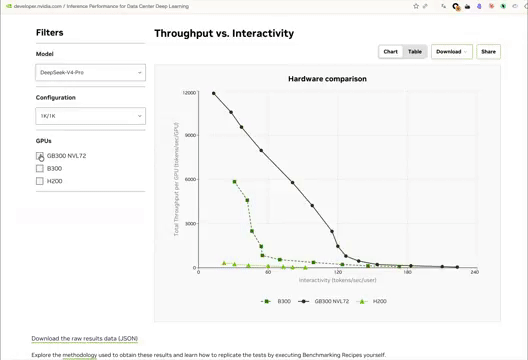The height and width of the screenshot is (360, 528).
Task: Open the Download dropdown menu
Action: (x=452, y=52)
